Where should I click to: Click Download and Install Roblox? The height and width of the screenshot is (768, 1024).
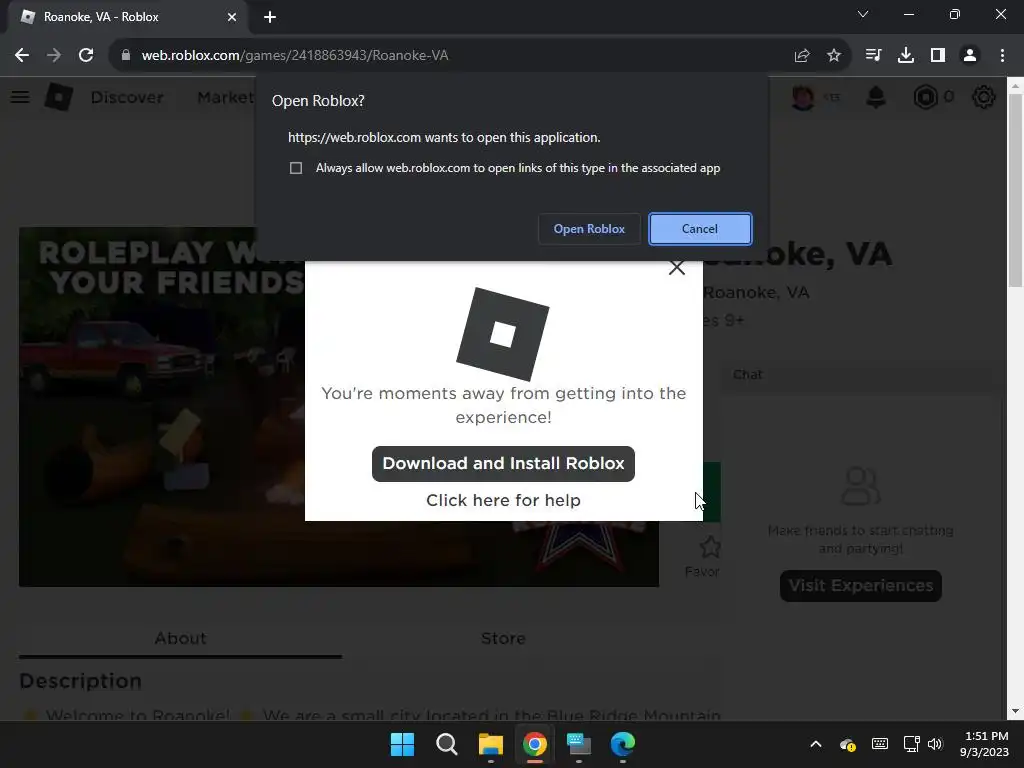coord(503,464)
